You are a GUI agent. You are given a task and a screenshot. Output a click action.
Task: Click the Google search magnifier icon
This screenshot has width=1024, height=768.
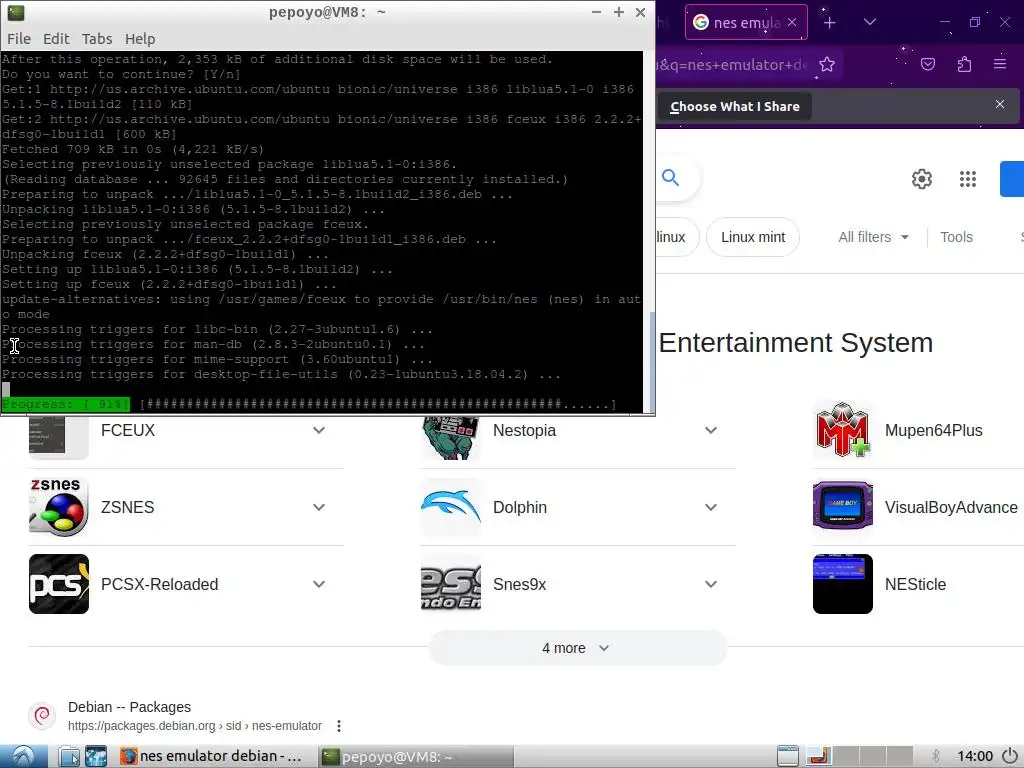(670, 178)
